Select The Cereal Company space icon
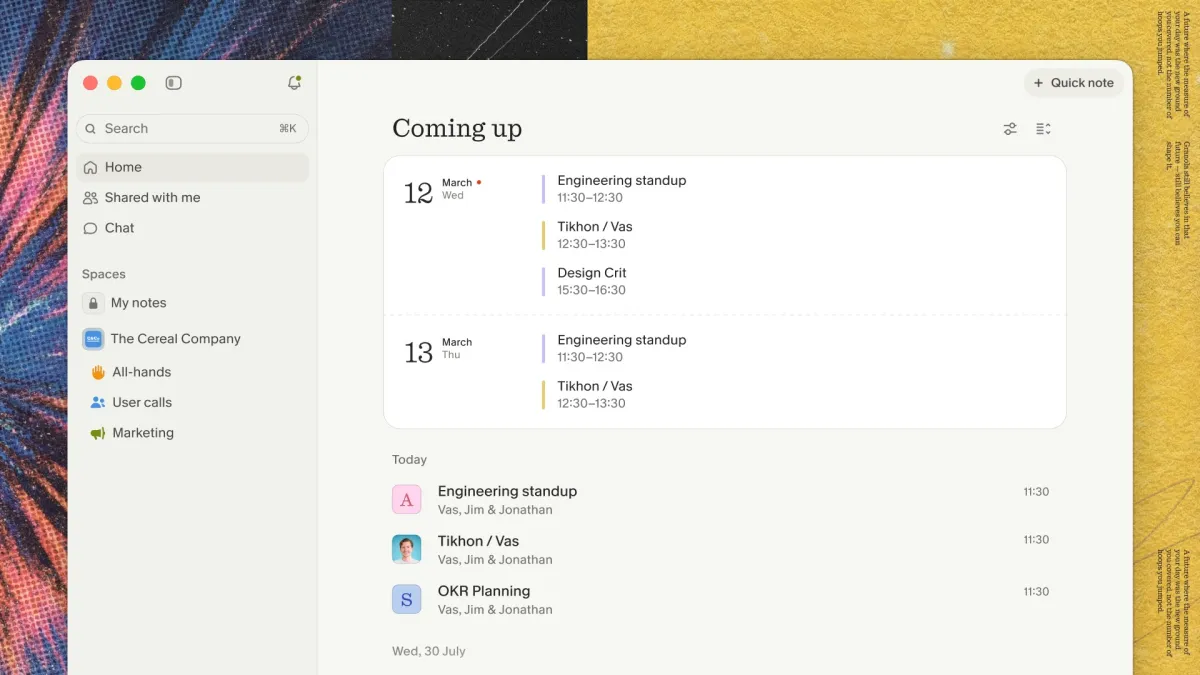Screen dimensions: 1200x675 coord(93,339)
